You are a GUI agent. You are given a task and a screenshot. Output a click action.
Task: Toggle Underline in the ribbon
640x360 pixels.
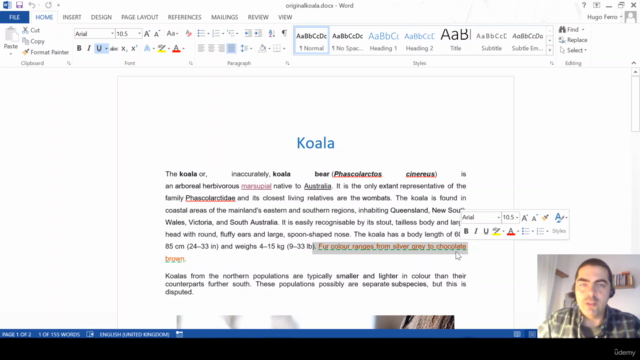pos(99,49)
